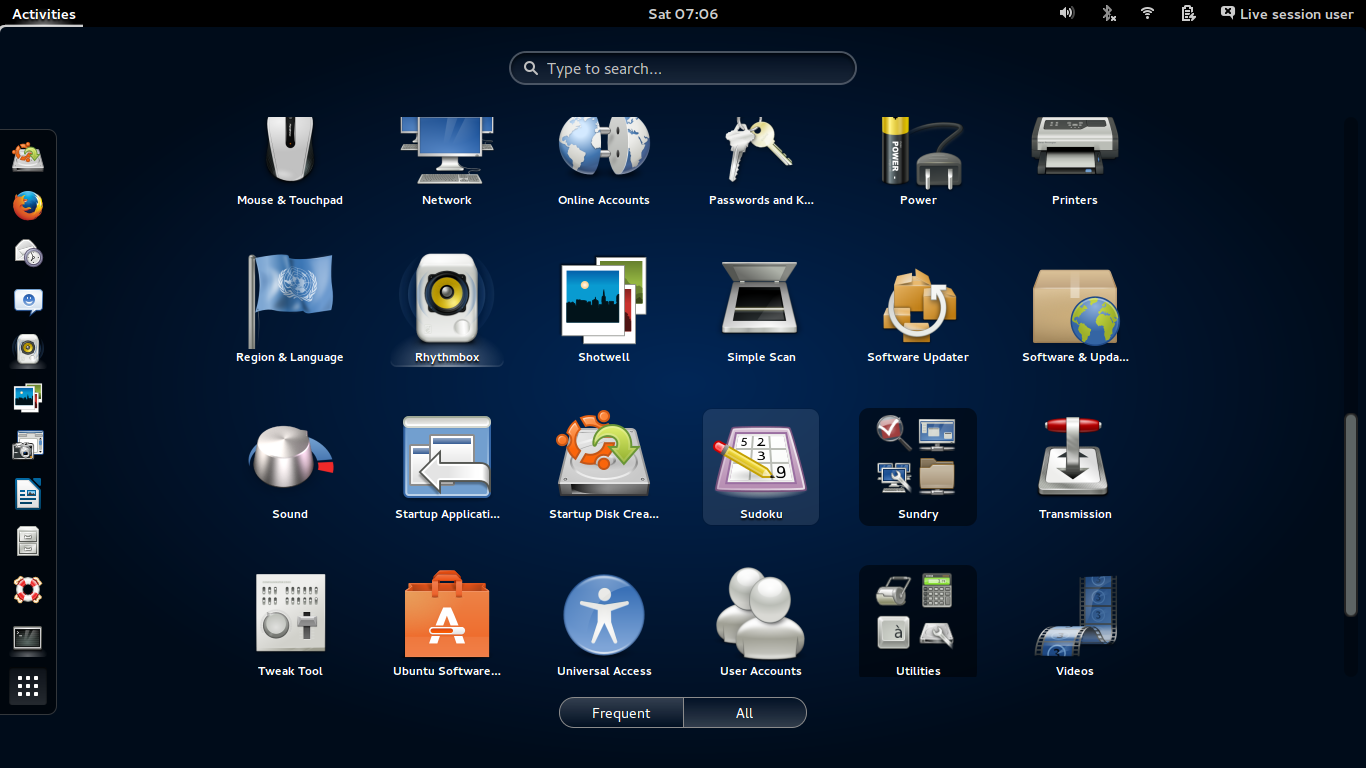Open the volume indicator in top bar
The image size is (1366, 768).
coord(1067,13)
